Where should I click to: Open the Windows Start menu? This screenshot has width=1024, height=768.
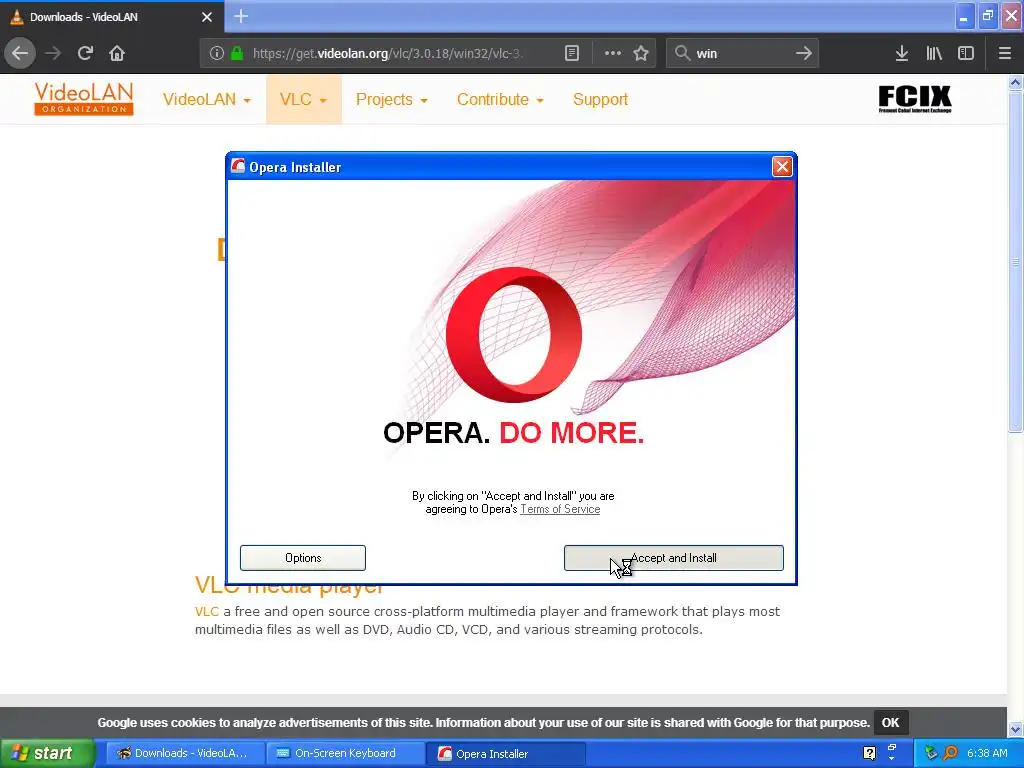(x=47, y=753)
